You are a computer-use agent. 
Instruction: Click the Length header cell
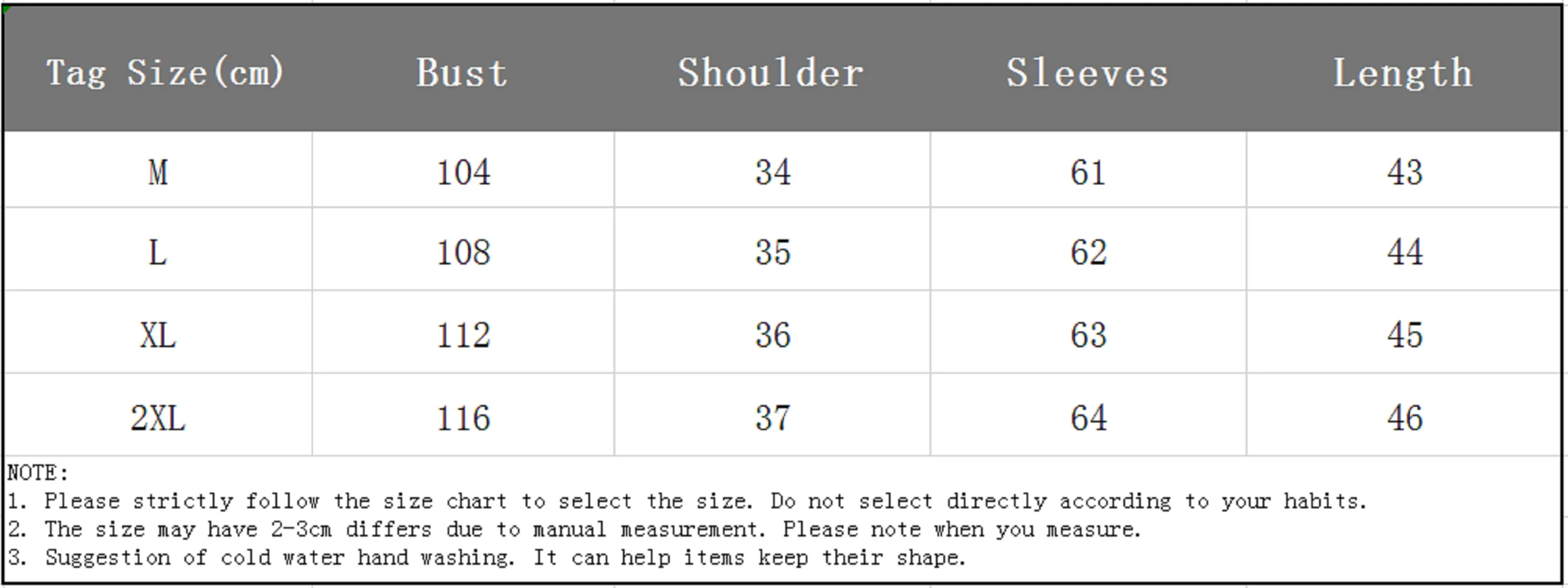1403,73
